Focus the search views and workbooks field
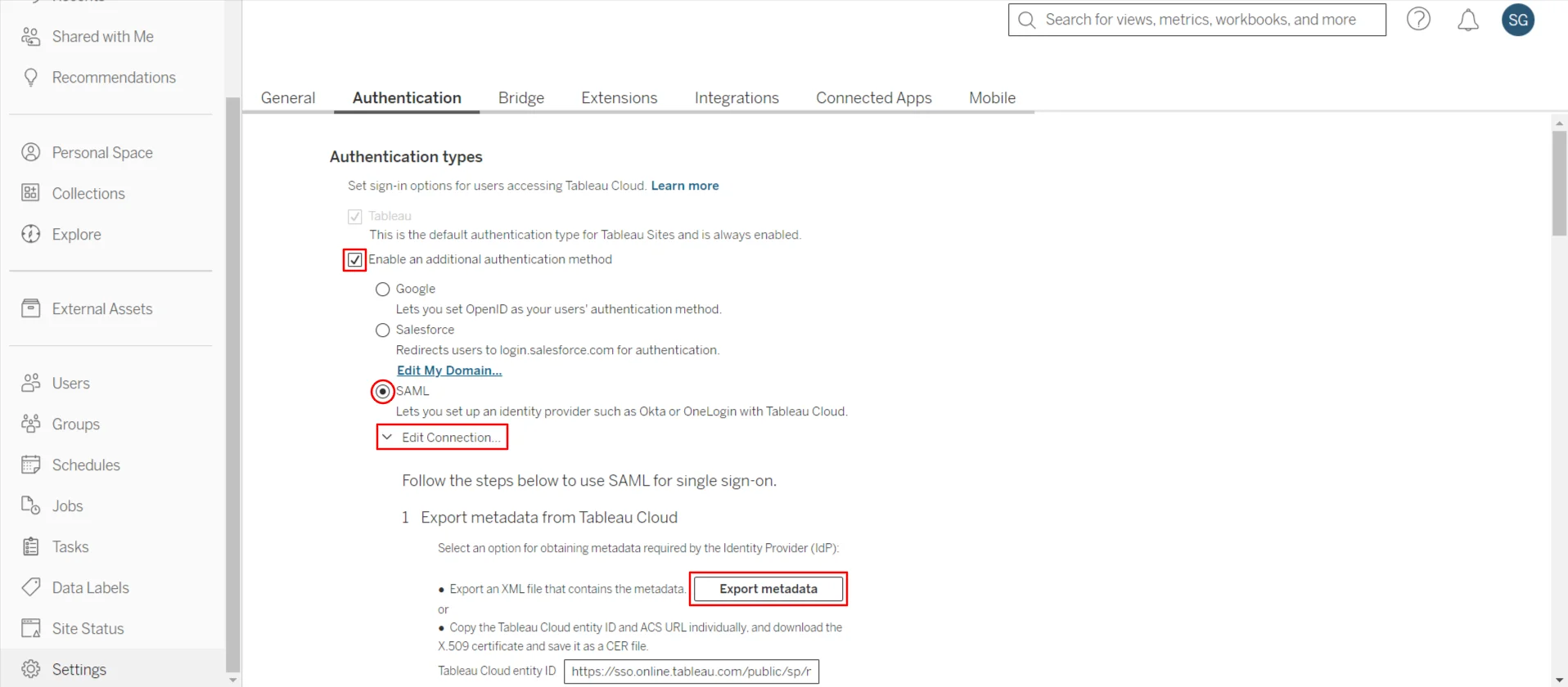 1197,20
